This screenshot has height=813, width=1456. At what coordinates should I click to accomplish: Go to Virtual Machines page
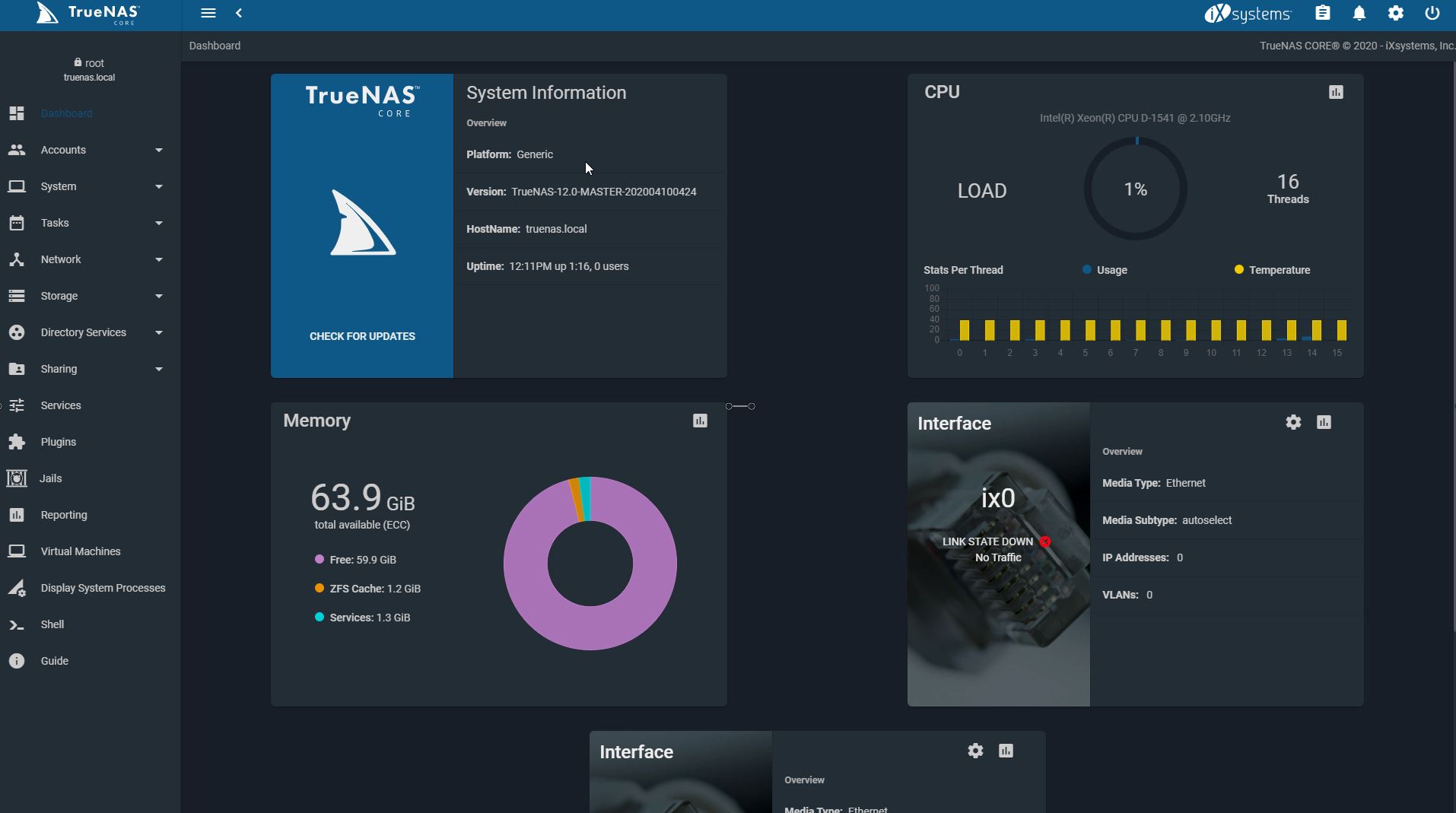coord(81,551)
